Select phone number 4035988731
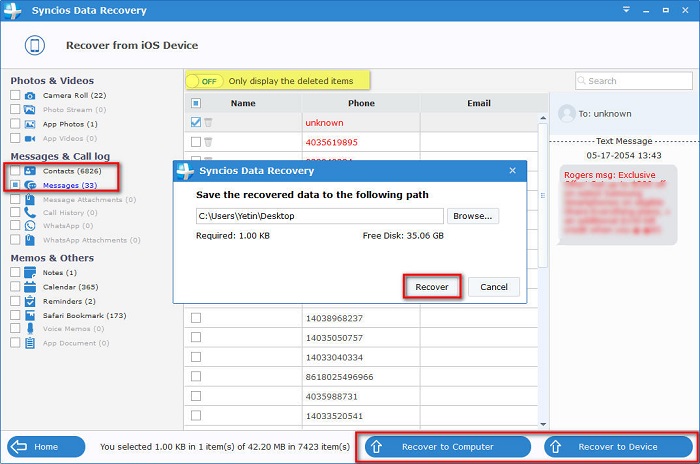Viewport: 700px width, 464px height. tap(331, 397)
